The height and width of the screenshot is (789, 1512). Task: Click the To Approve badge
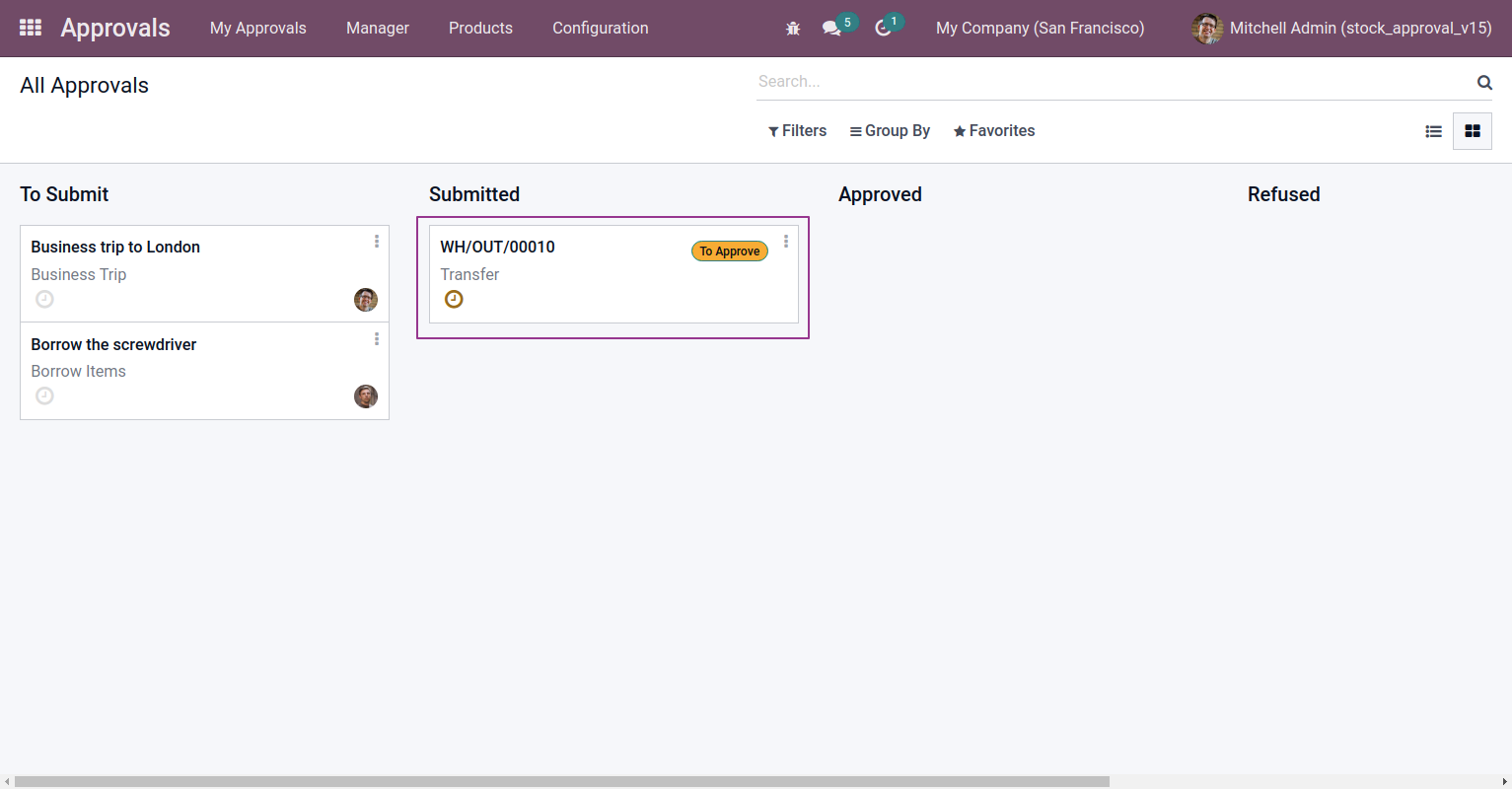pyautogui.click(x=730, y=251)
